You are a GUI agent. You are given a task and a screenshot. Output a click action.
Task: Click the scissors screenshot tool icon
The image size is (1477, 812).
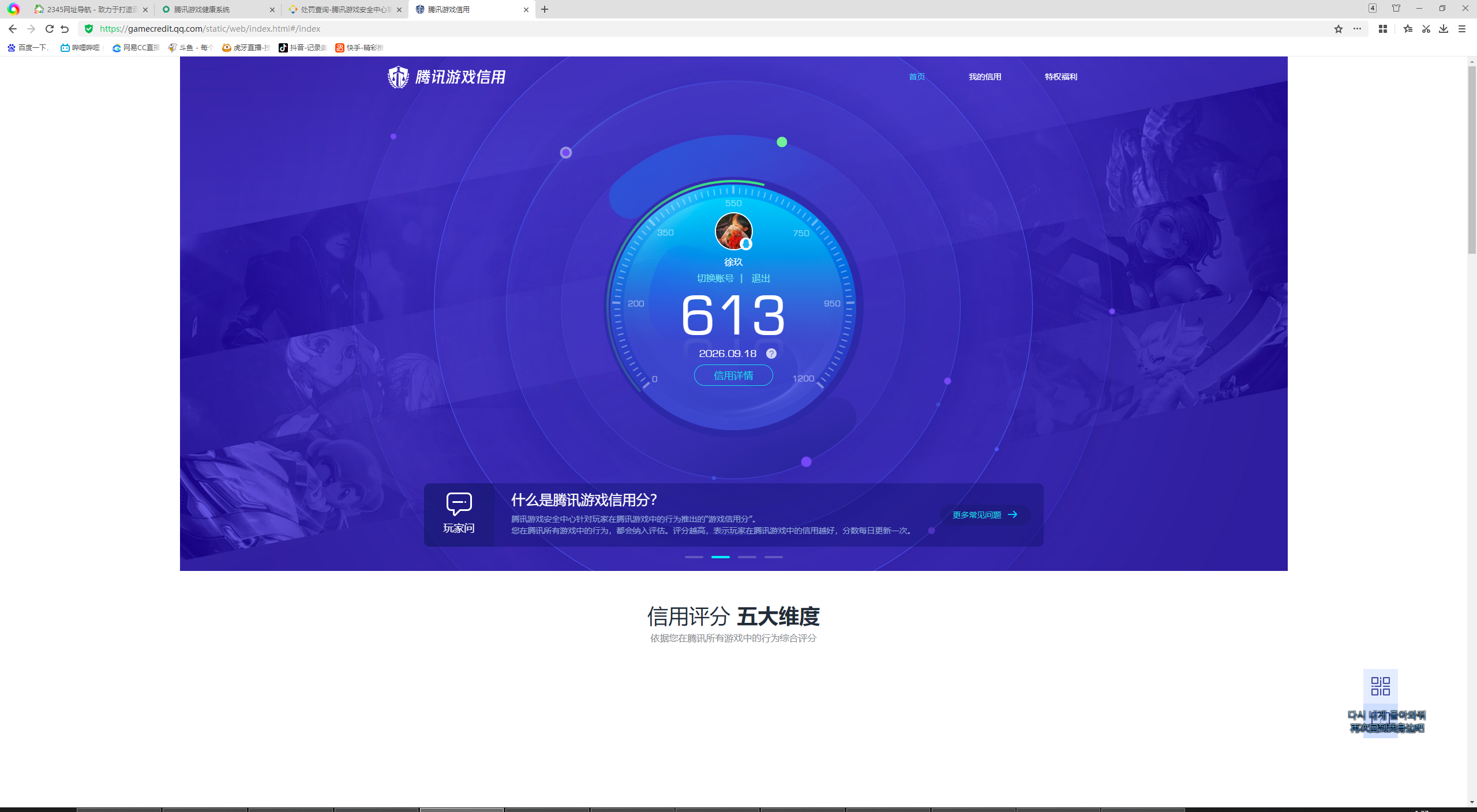[x=1426, y=29]
